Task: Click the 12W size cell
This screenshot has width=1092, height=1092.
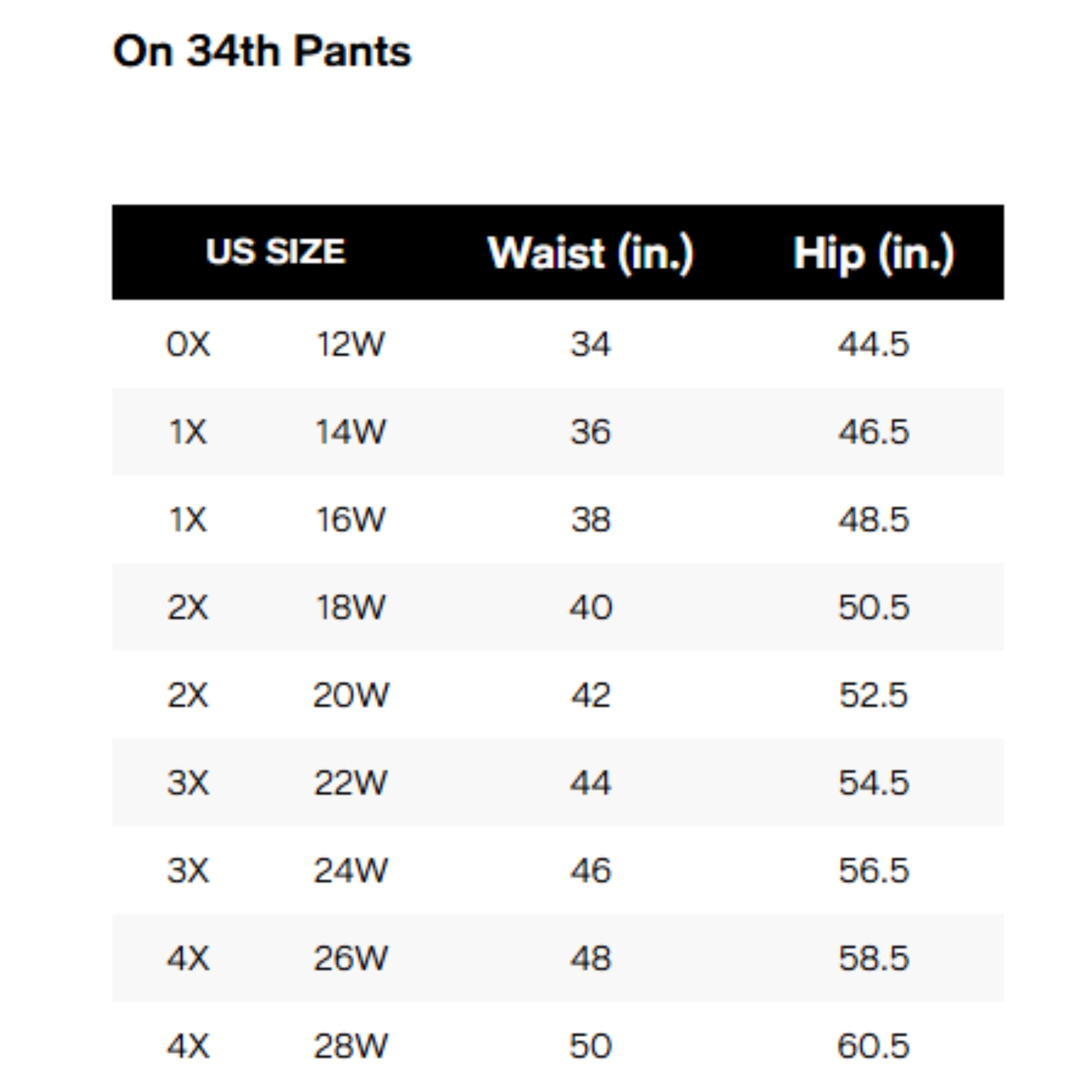Action: coord(351,343)
